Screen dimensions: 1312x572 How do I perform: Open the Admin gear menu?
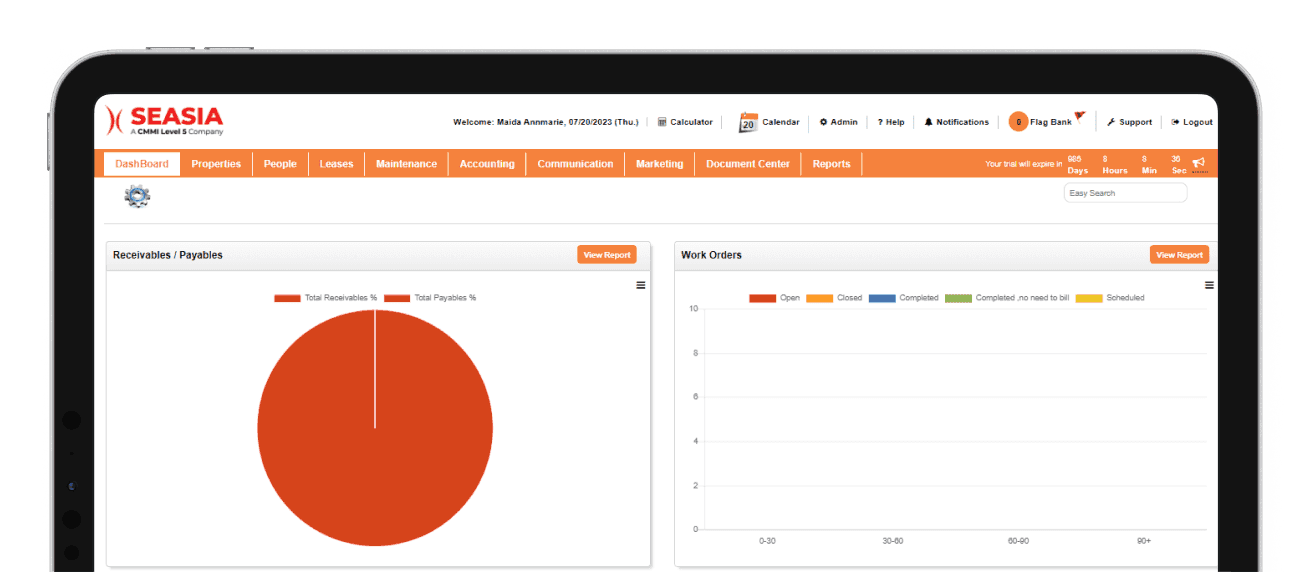823,122
